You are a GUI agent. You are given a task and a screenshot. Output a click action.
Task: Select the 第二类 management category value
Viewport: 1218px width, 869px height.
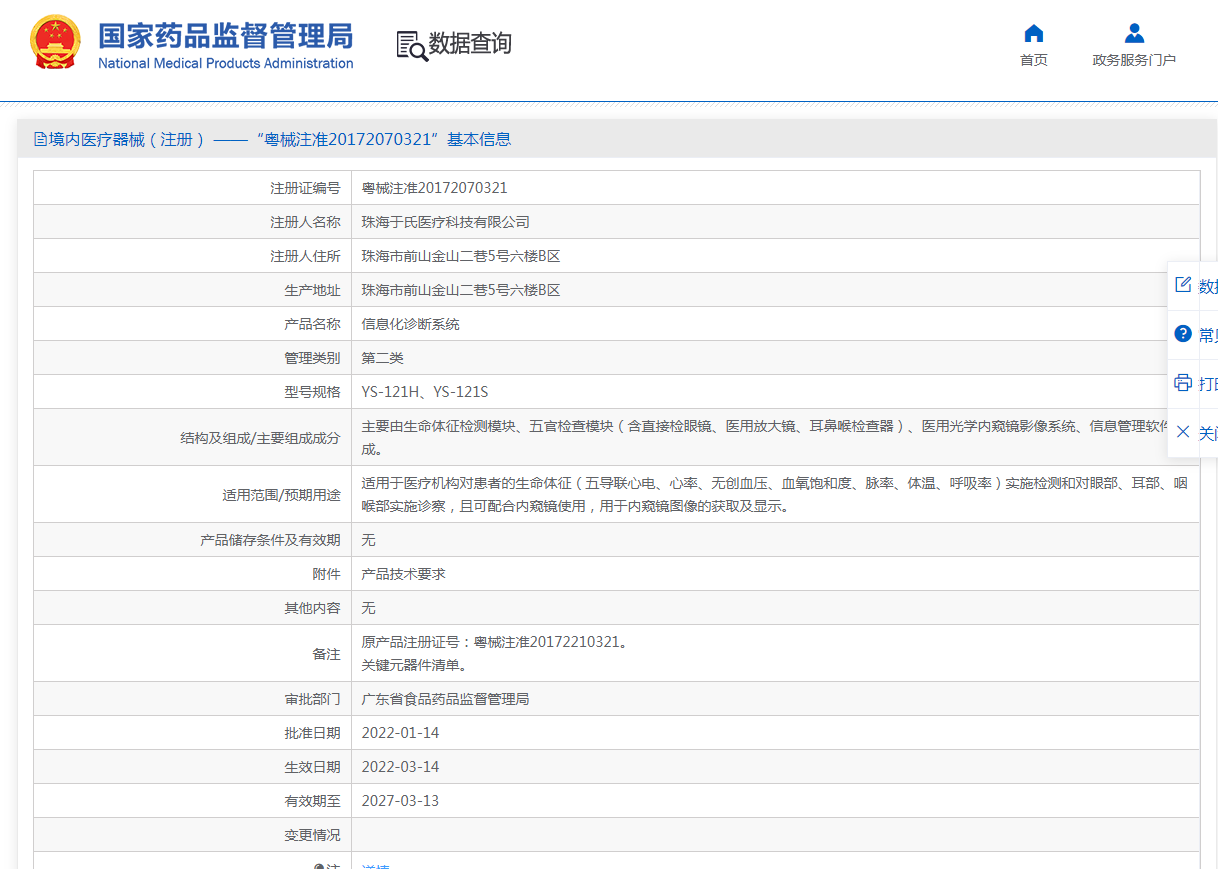coord(382,358)
